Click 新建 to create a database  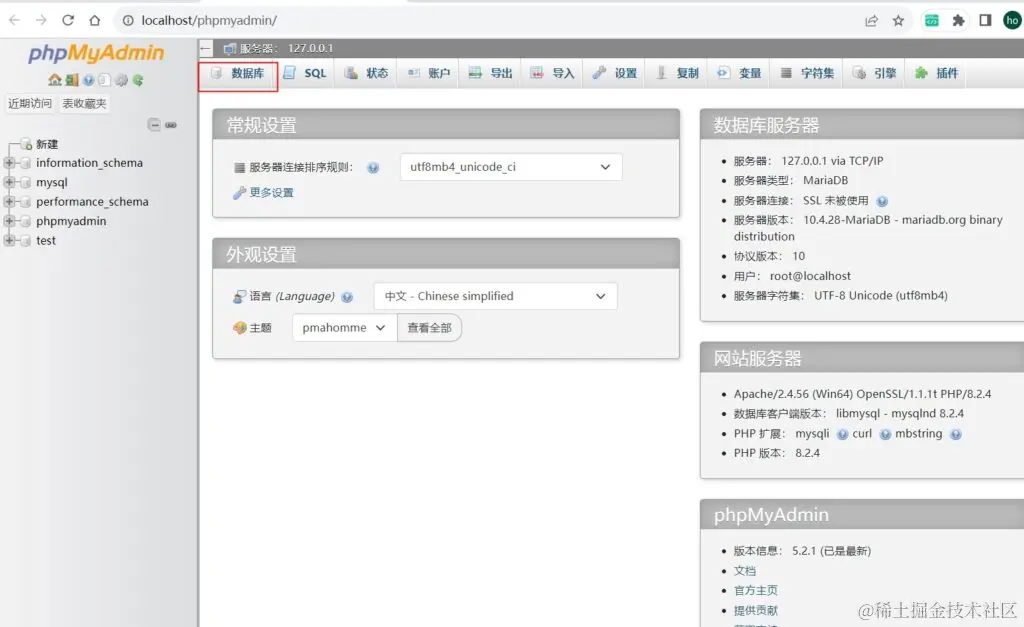pos(47,144)
